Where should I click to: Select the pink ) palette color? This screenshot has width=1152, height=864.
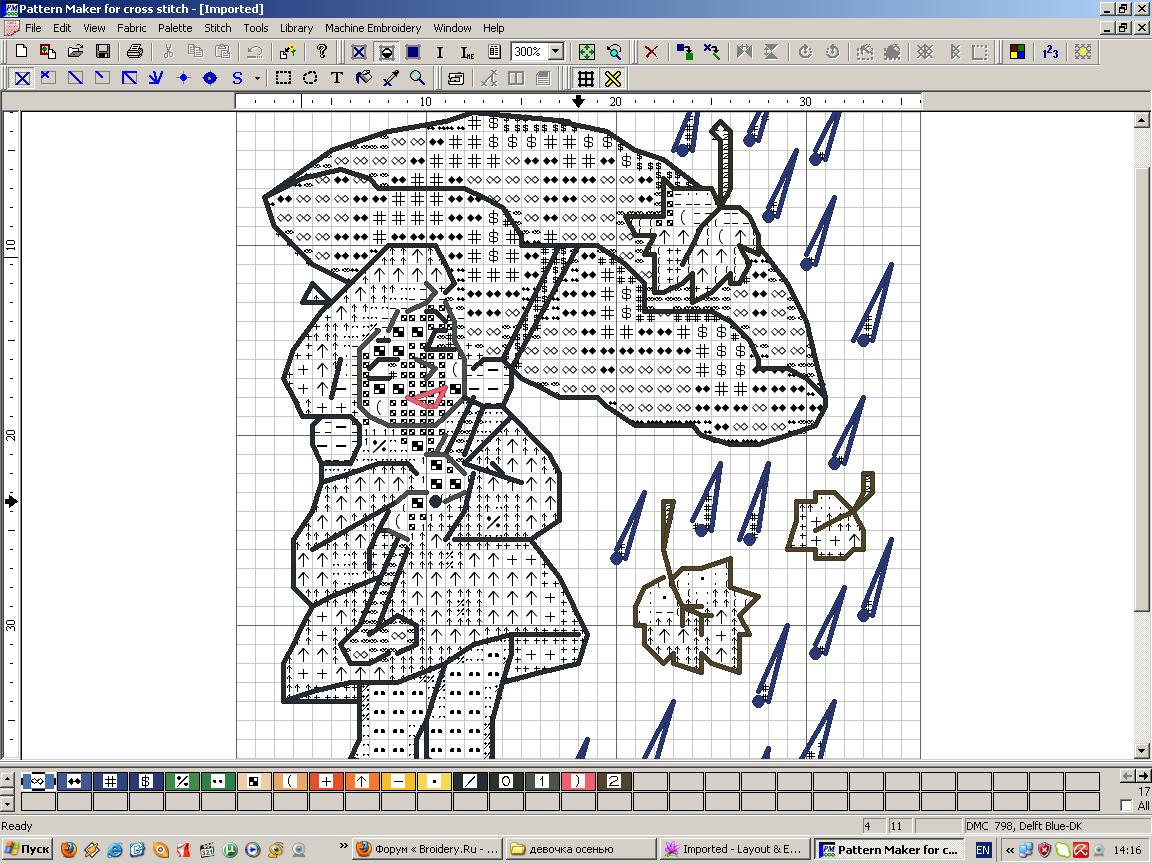click(x=577, y=781)
